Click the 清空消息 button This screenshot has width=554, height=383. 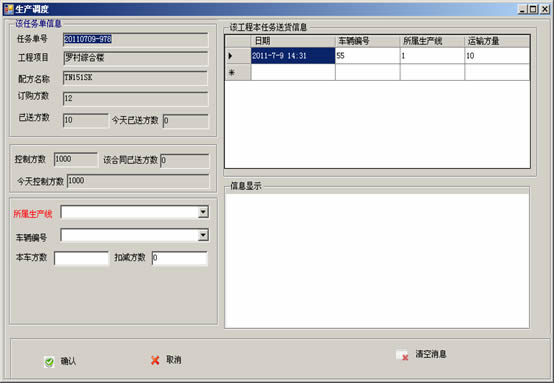point(422,354)
